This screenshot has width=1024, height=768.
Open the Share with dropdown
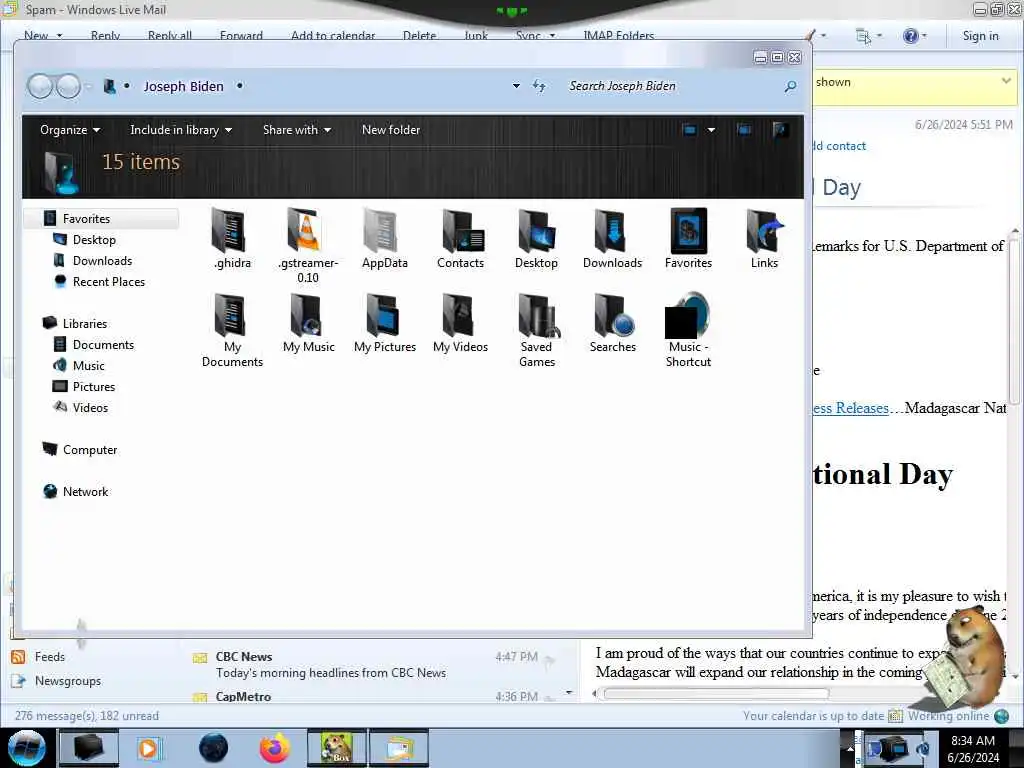296,130
